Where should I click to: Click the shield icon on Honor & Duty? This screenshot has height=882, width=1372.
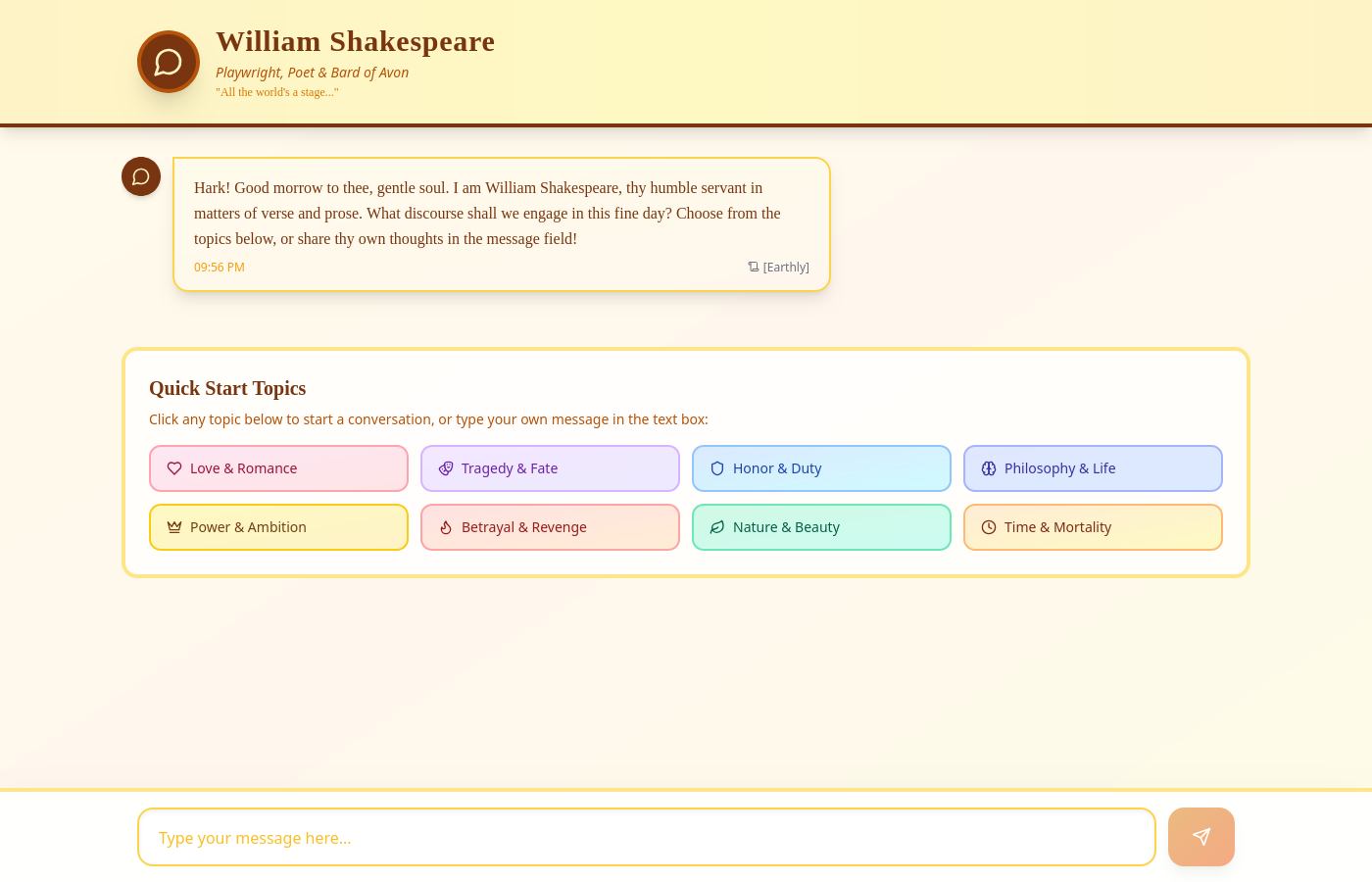click(x=717, y=468)
